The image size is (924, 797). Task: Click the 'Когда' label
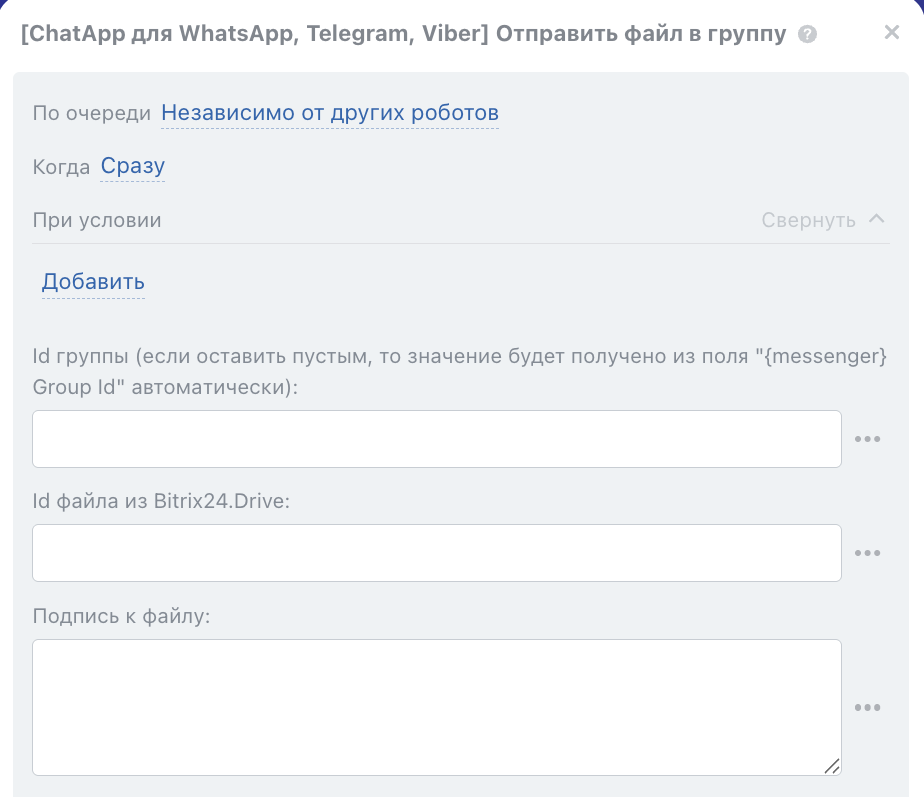tap(61, 167)
